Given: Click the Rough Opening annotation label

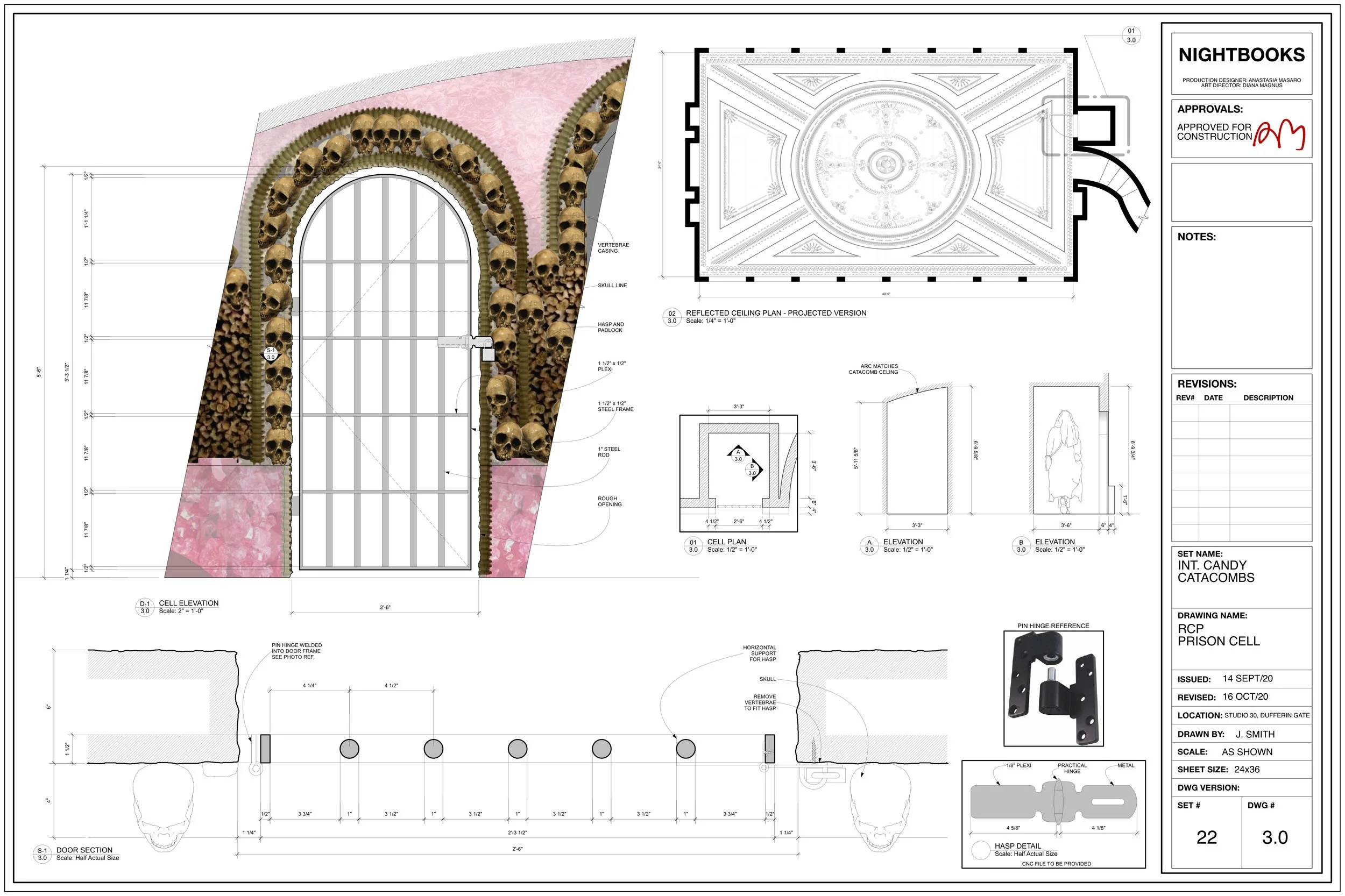Looking at the screenshot, I should tap(610, 501).
